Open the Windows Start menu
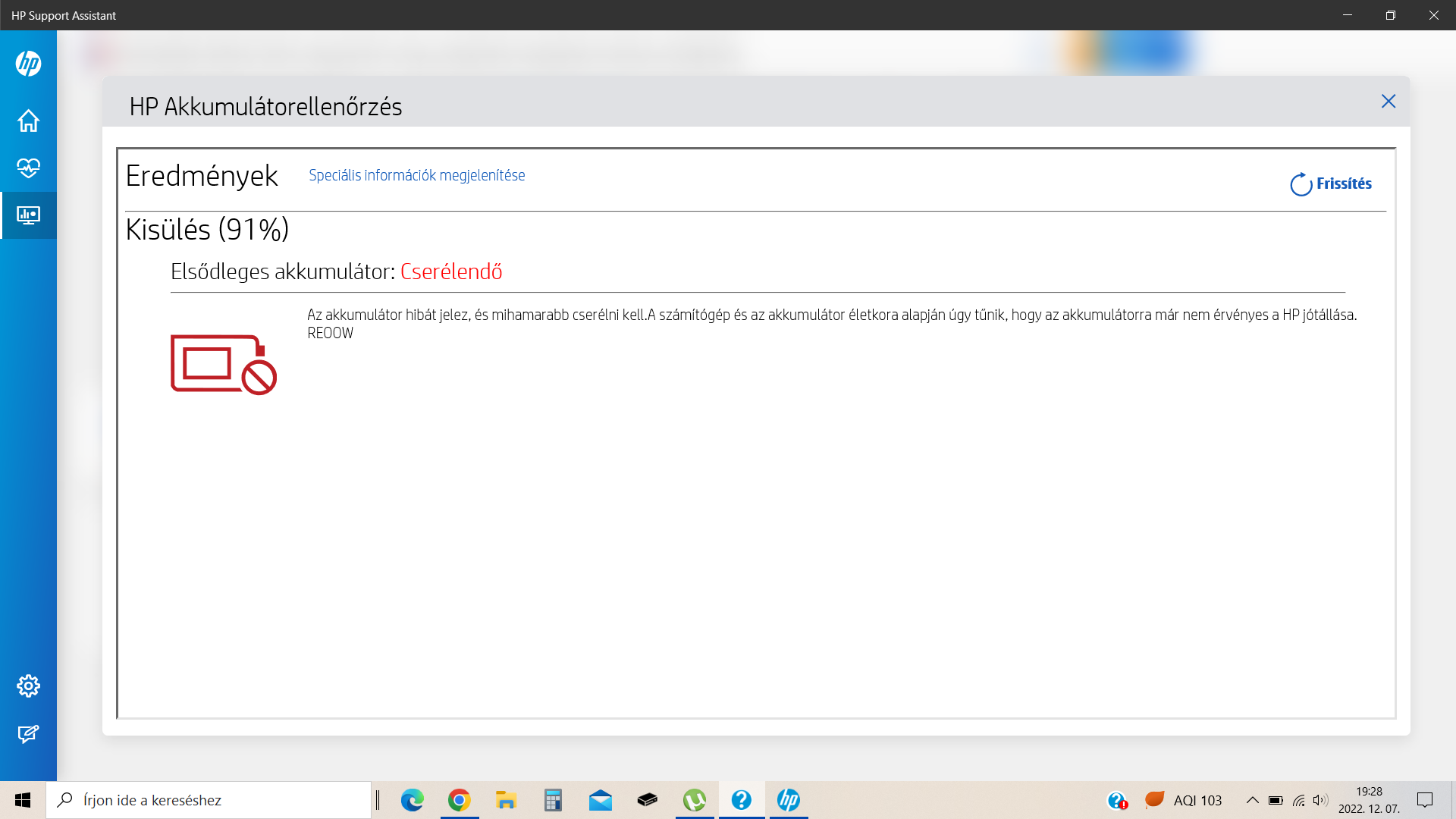Image resolution: width=1456 pixels, height=819 pixels. [x=23, y=800]
